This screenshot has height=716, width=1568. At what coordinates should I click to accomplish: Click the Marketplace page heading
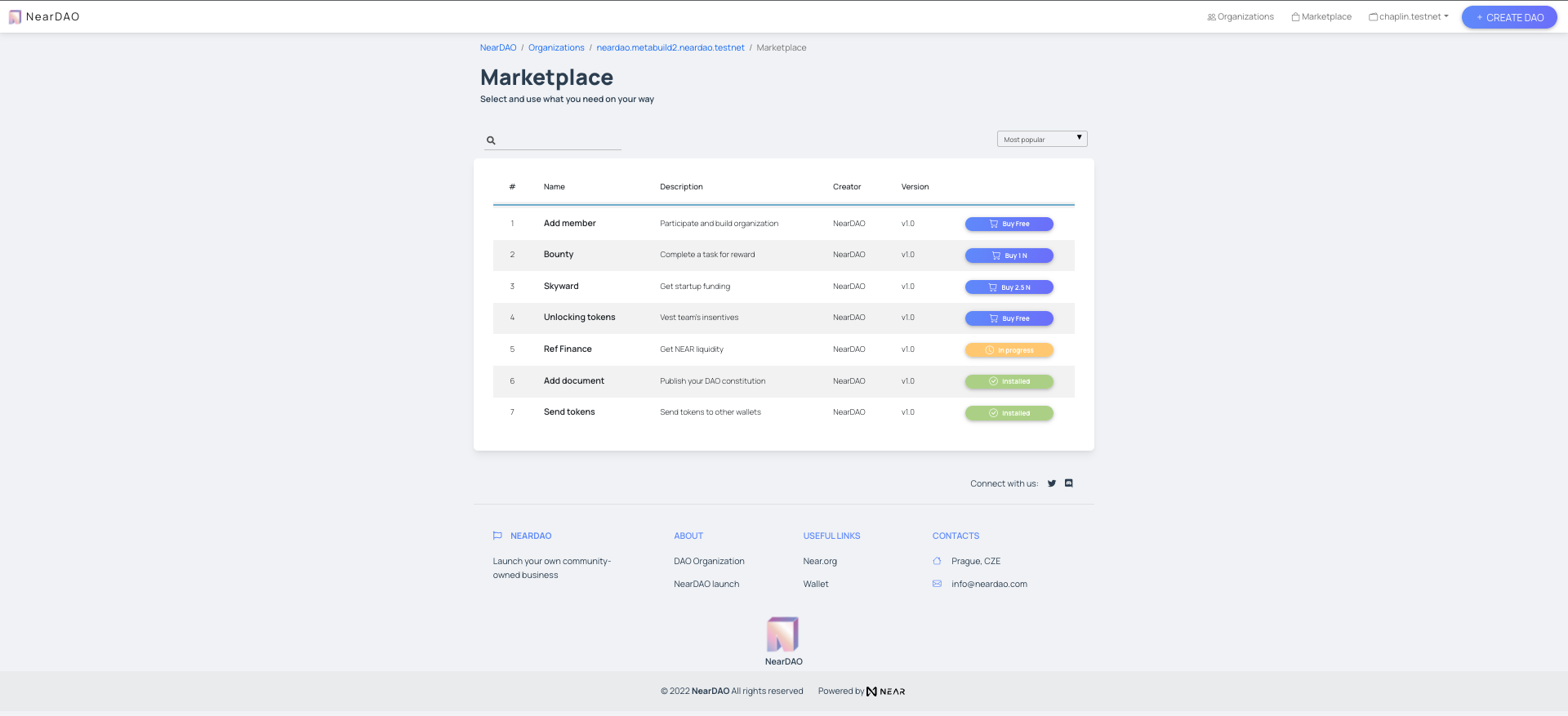click(546, 78)
